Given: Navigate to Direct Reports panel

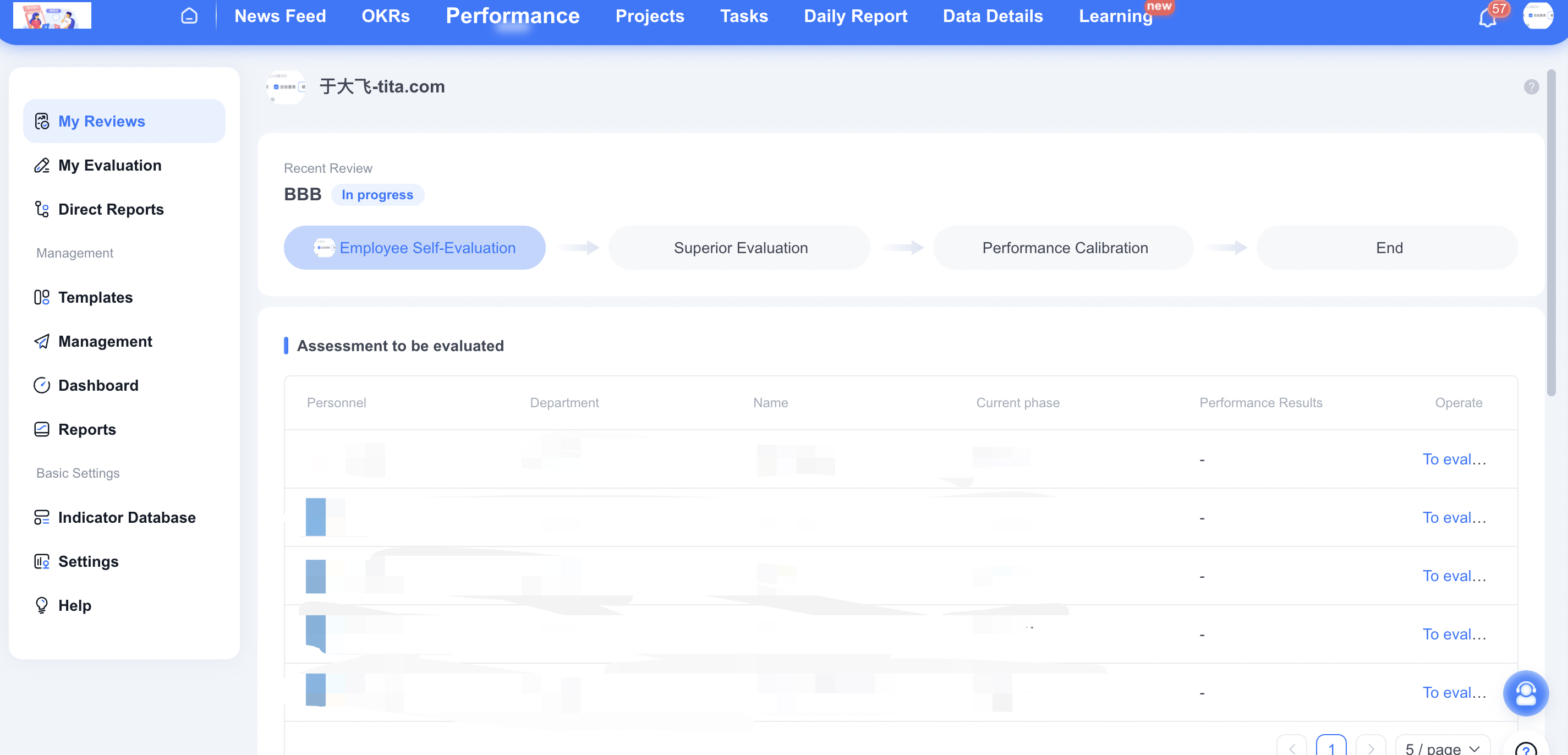Looking at the screenshot, I should click(x=111, y=209).
